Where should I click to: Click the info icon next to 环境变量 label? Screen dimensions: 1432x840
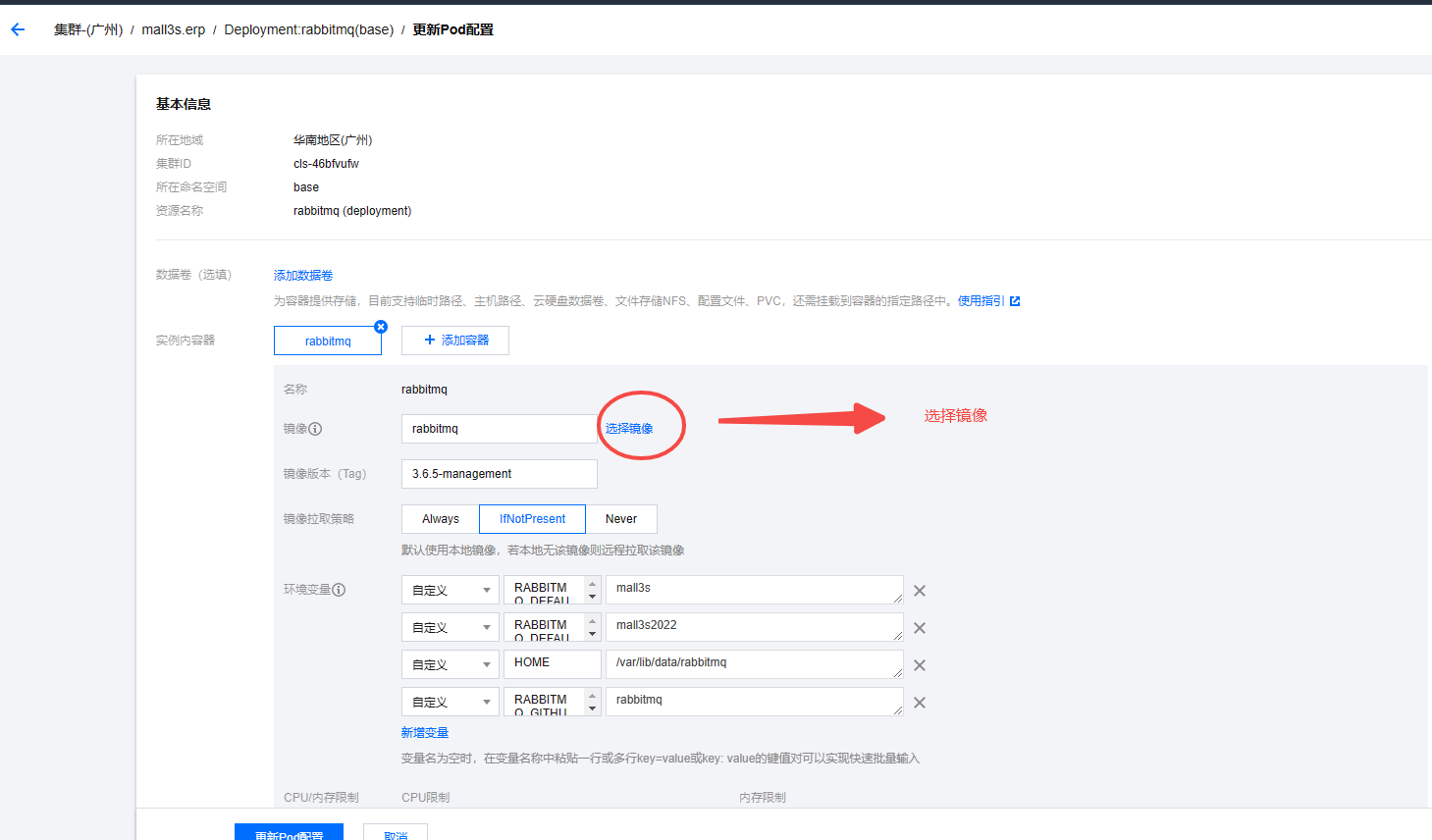click(339, 590)
